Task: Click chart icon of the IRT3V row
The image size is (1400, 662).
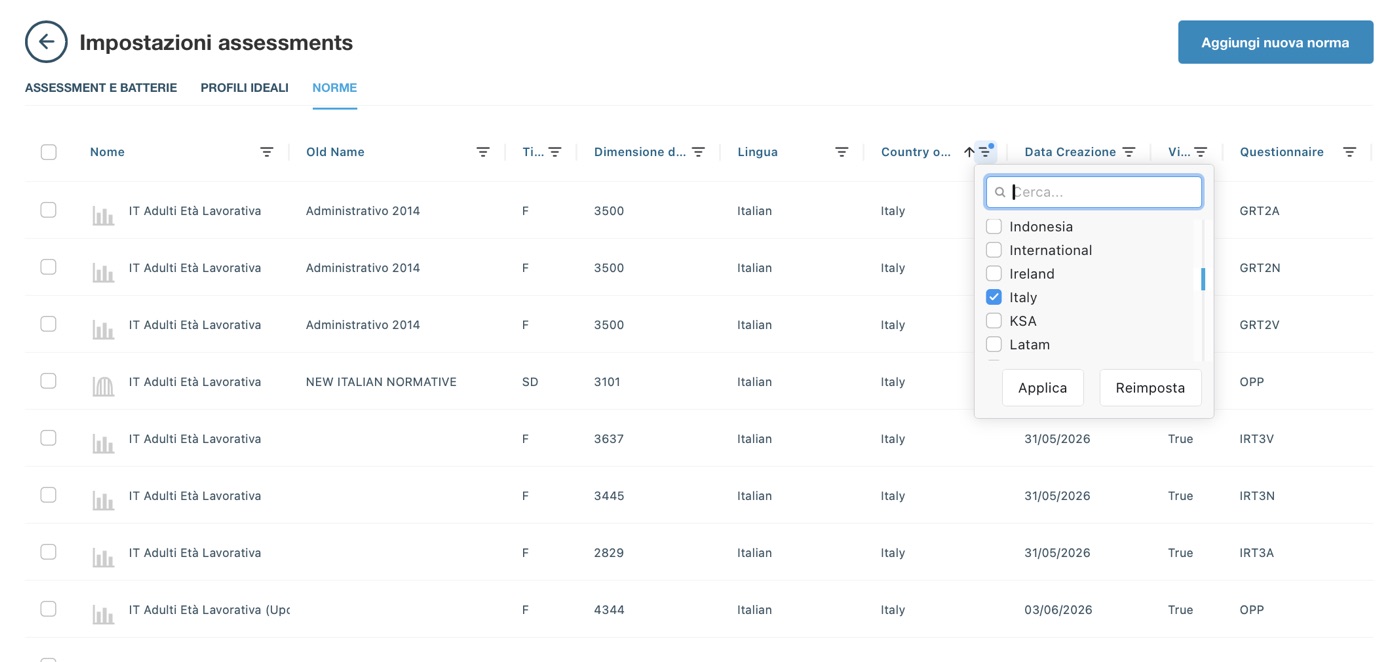Action: coord(103,443)
